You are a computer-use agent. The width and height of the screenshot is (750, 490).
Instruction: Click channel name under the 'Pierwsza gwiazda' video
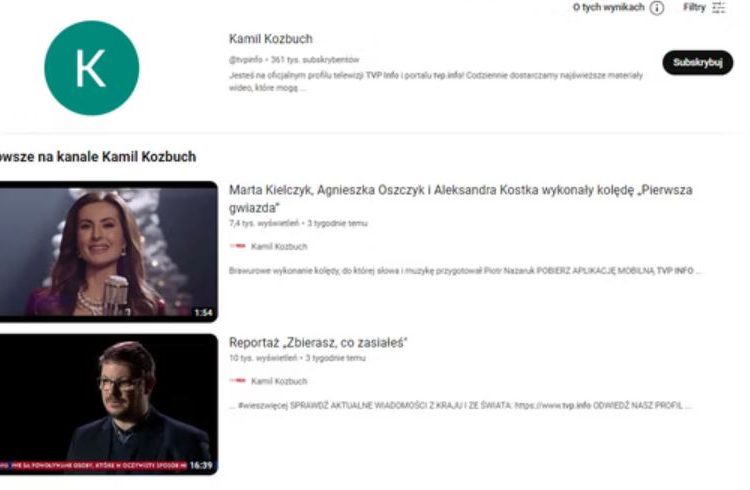click(x=279, y=246)
